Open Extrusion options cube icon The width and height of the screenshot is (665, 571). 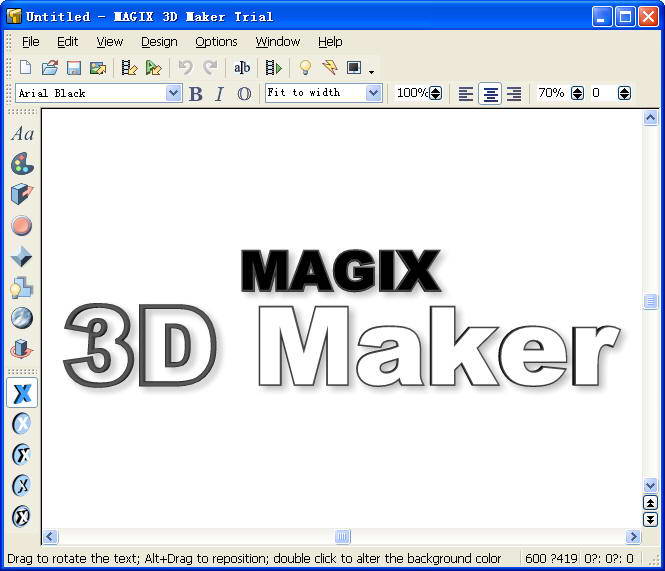pos(22,194)
